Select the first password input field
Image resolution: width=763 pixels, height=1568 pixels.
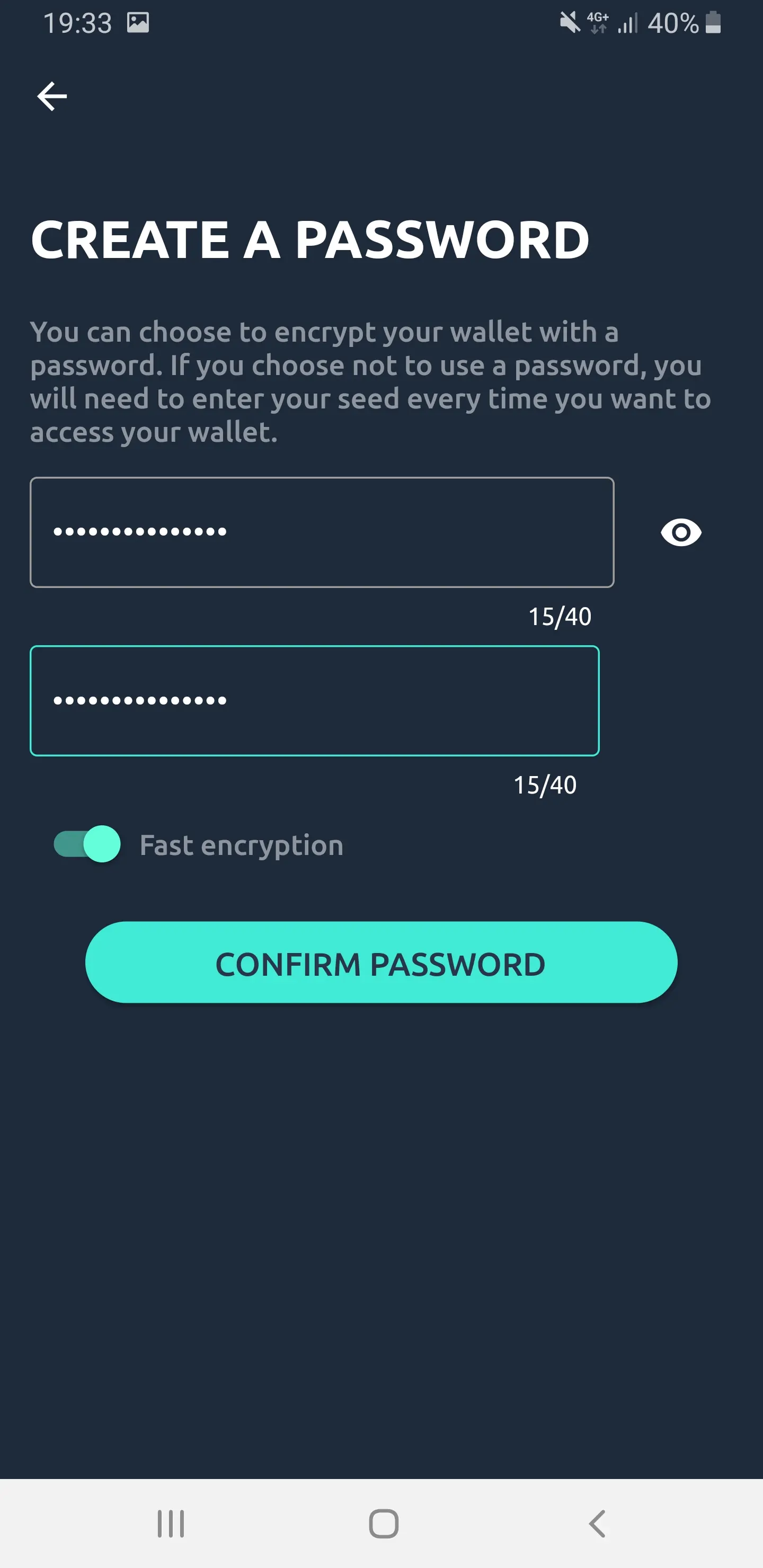(322, 532)
